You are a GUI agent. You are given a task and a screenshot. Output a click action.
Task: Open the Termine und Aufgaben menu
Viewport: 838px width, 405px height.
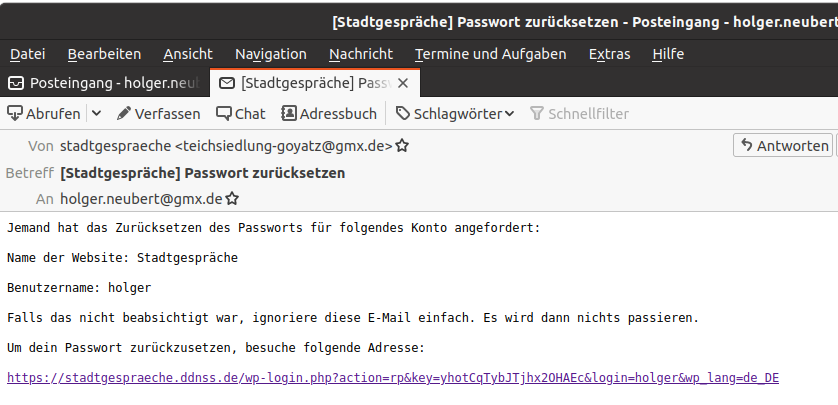(x=490, y=54)
